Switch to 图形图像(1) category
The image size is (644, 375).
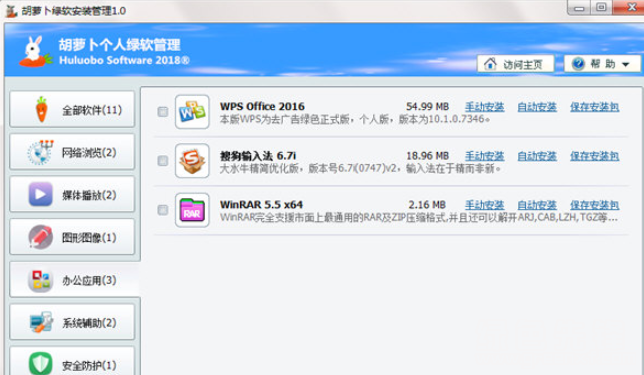[72, 237]
